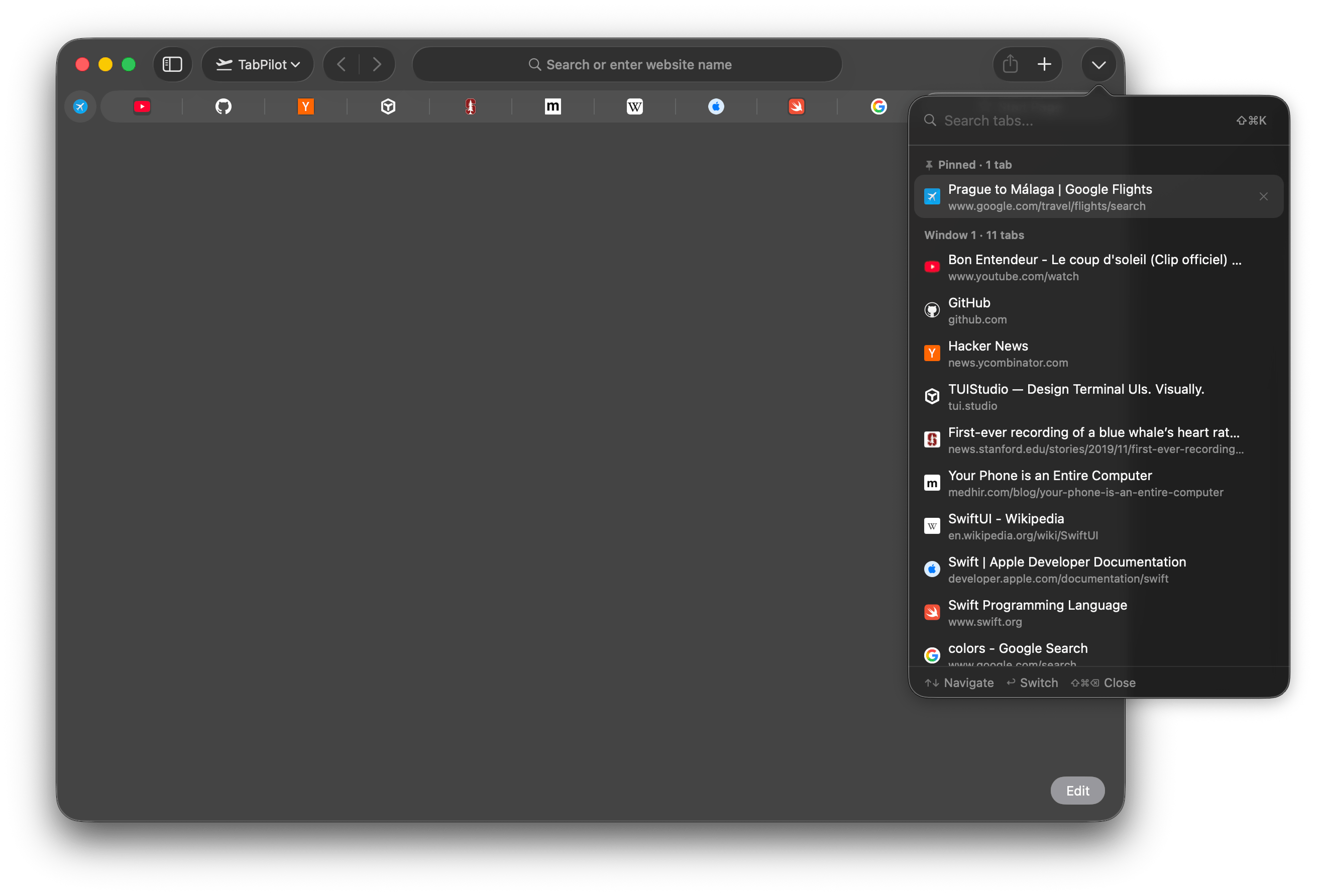Go back with the left arrow
The image size is (1326, 896).
341,64
